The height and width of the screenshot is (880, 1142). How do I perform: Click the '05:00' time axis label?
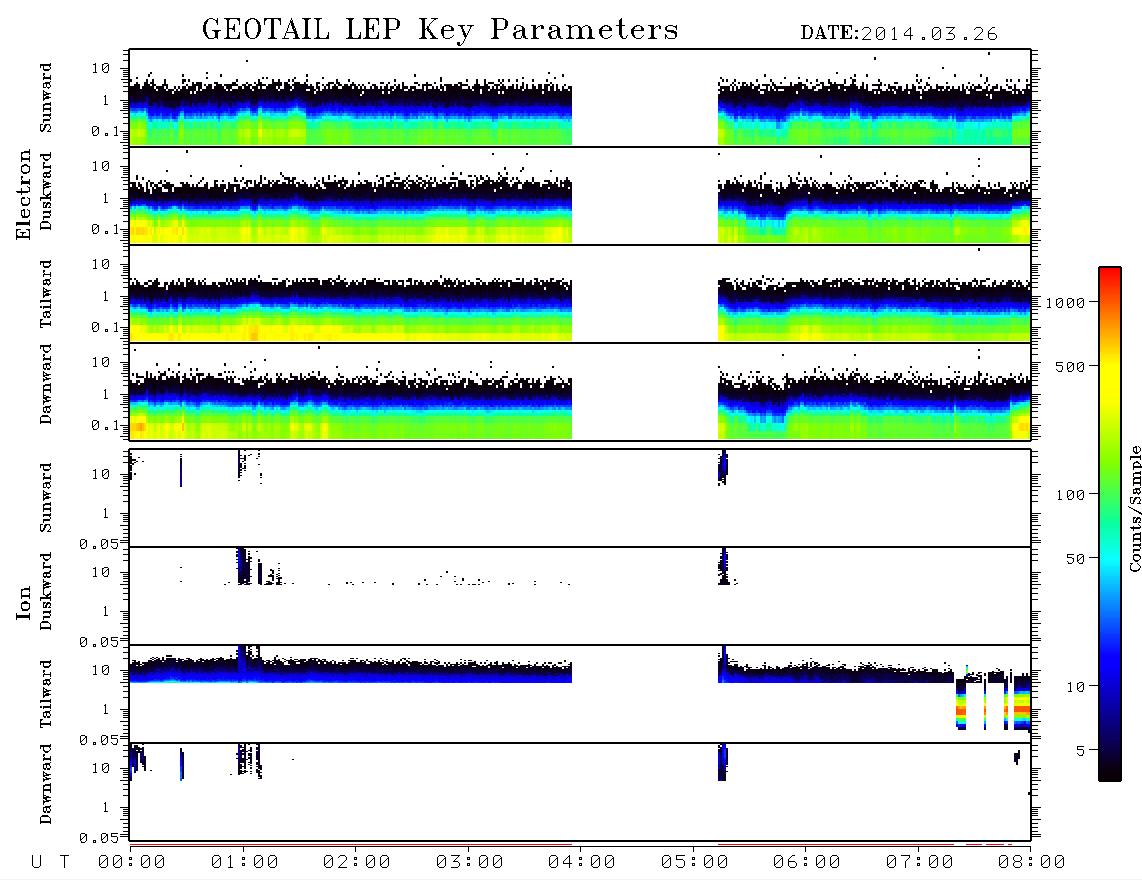tap(694, 863)
